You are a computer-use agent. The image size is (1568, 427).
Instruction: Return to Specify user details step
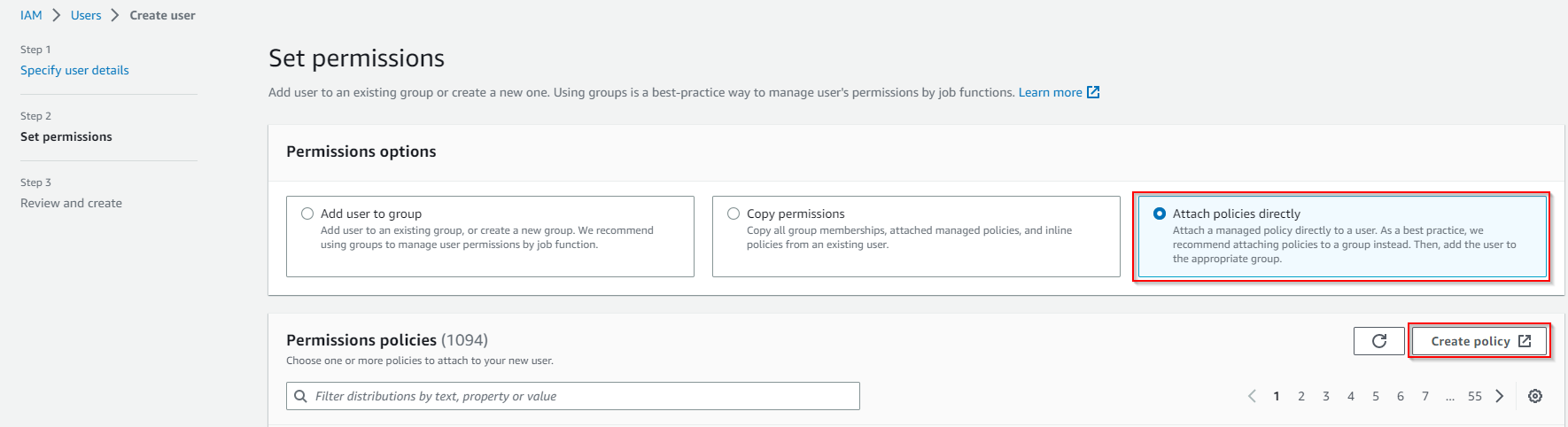click(x=74, y=70)
